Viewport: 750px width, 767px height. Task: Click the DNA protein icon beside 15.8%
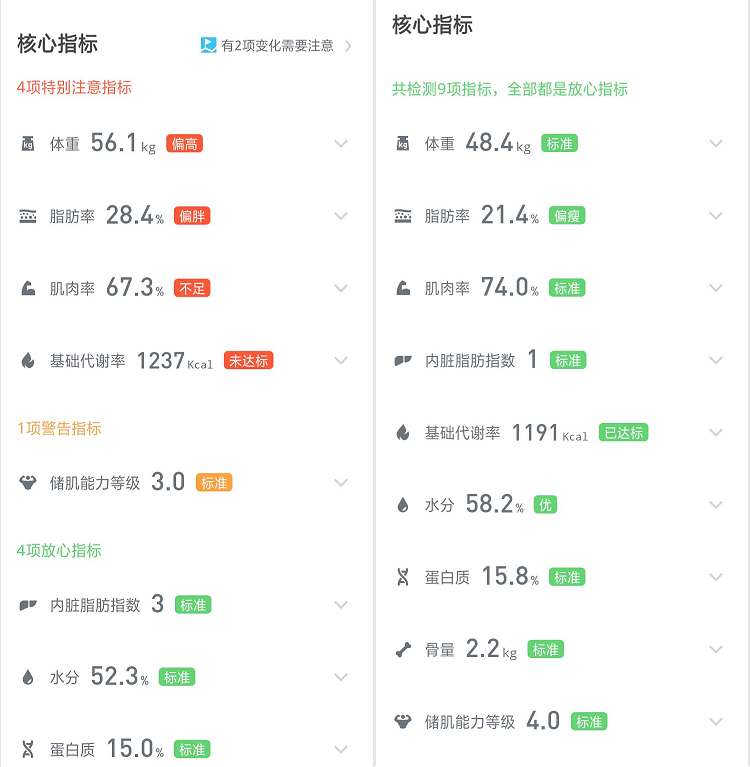pos(403,577)
